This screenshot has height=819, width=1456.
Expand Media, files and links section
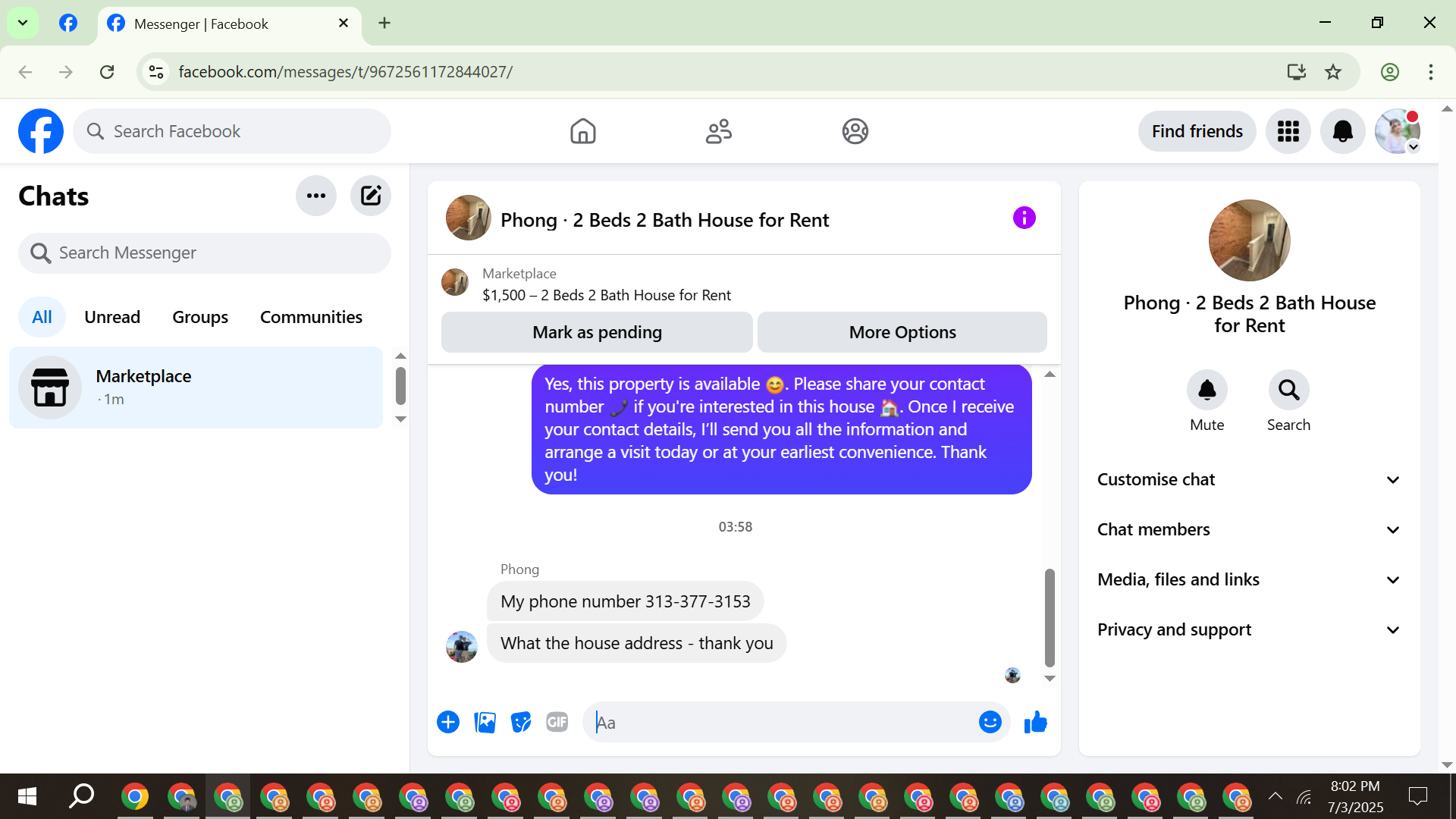(x=1249, y=579)
